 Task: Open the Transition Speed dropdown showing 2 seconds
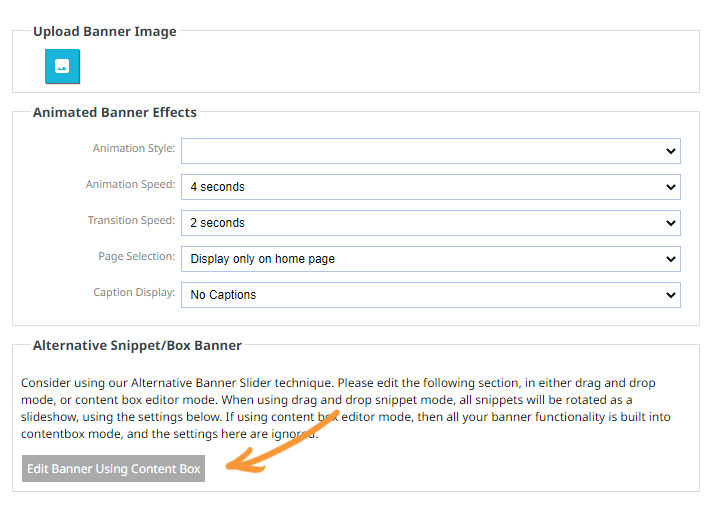tap(430, 223)
